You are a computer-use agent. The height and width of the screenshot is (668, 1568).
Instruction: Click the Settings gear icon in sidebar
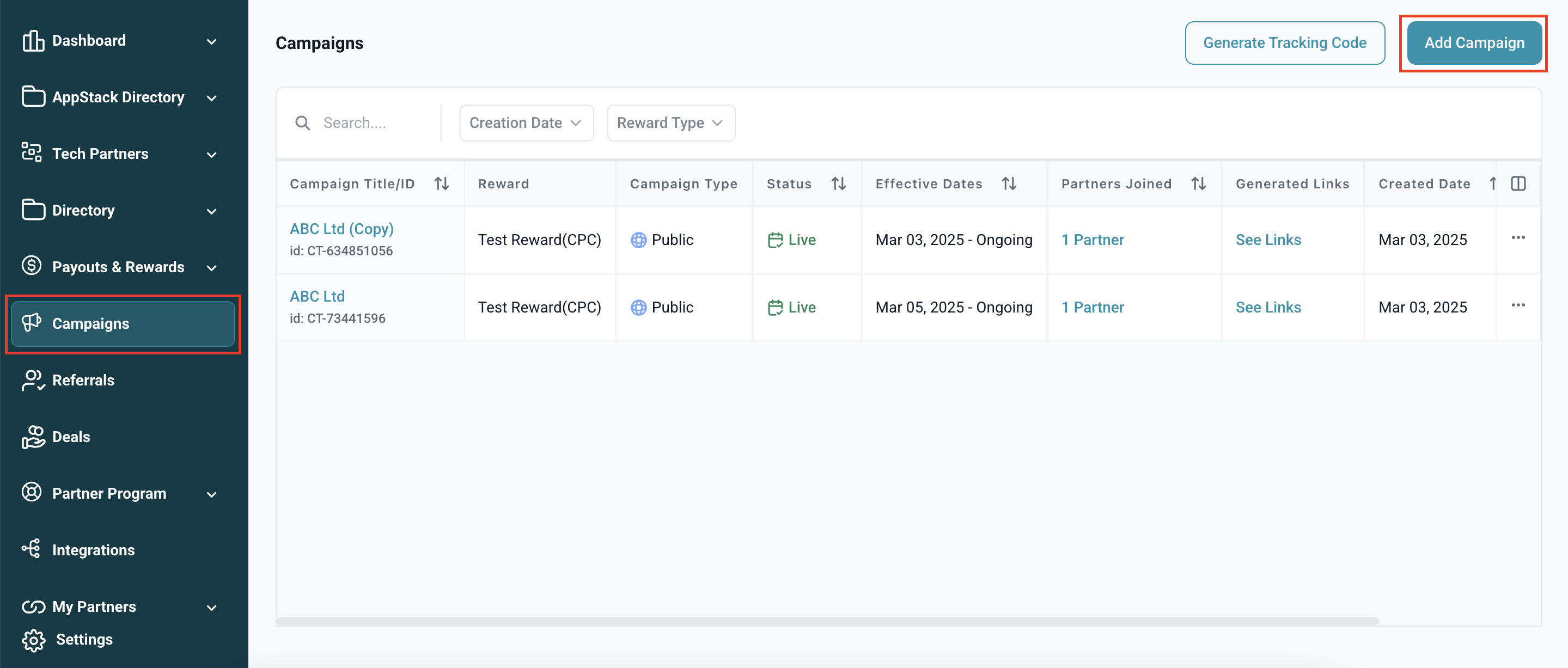pos(33,640)
